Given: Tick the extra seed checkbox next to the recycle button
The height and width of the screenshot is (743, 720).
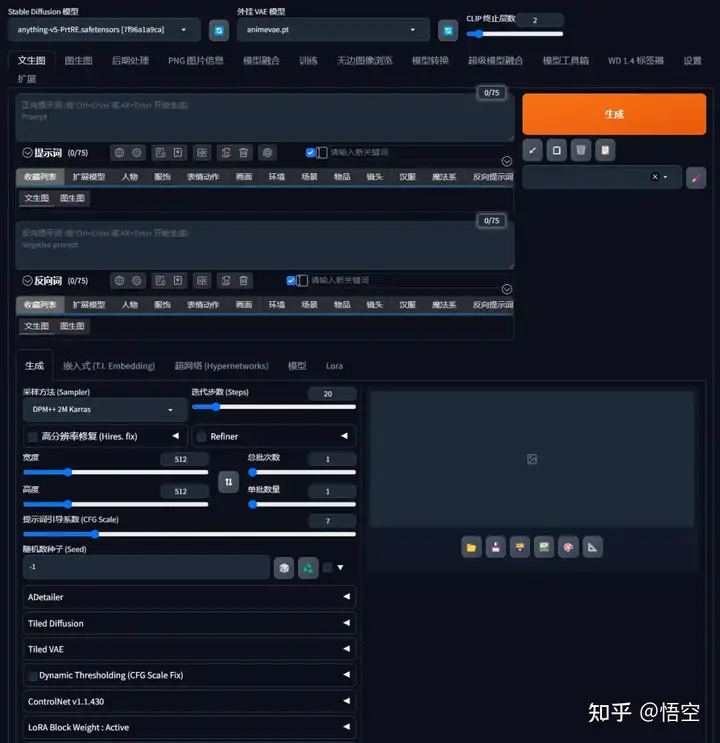Looking at the screenshot, I should [328, 568].
